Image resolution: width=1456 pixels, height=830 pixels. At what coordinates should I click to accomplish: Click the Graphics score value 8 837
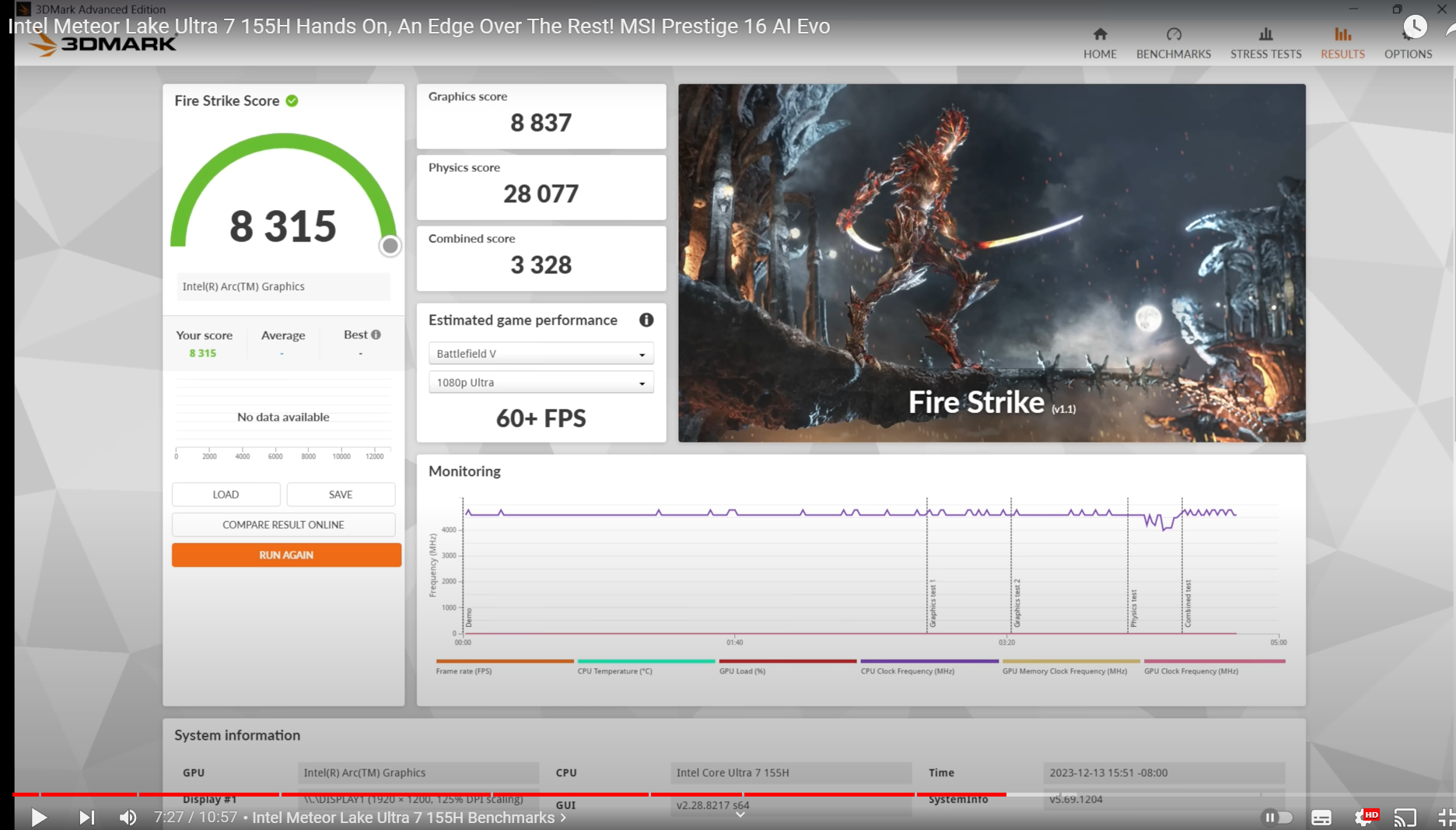click(x=541, y=123)
